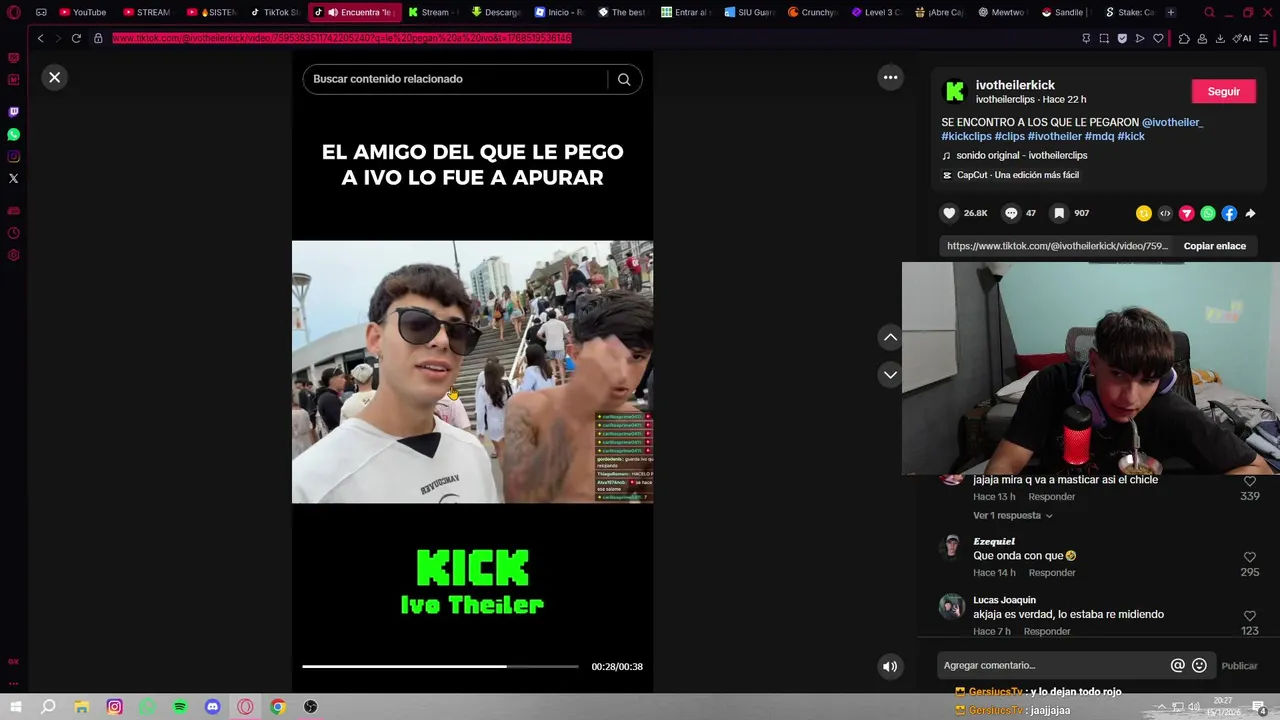Screen dimensions: 1280x720
Task: Open browser extensions cube icon
Action: click(x=1184, y=38)
